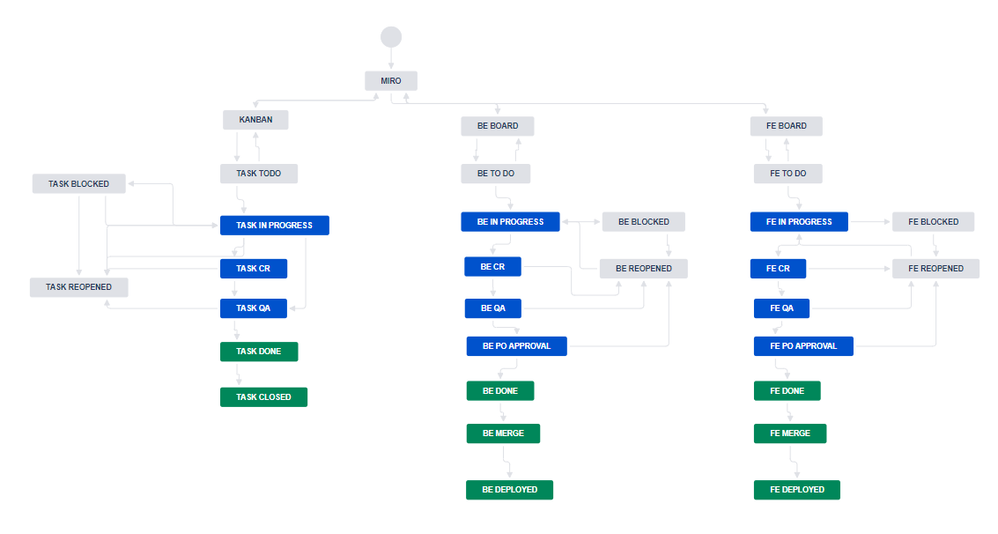Select the KANBAN status node

tap(255, 120)
